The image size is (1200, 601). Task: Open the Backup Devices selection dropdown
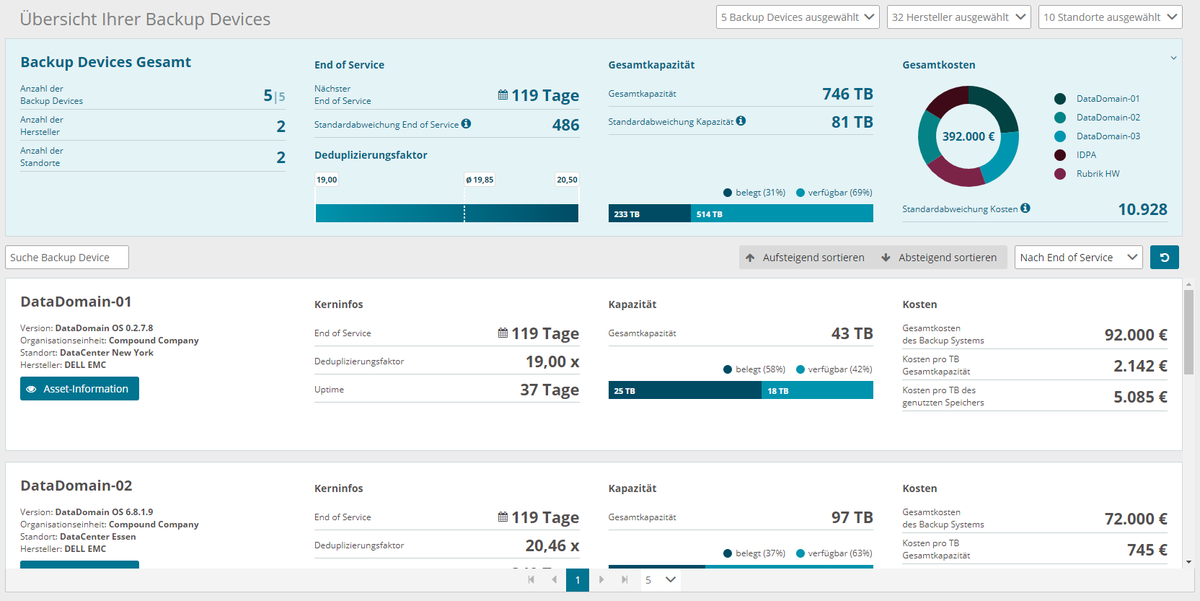(x=798, y=17)
